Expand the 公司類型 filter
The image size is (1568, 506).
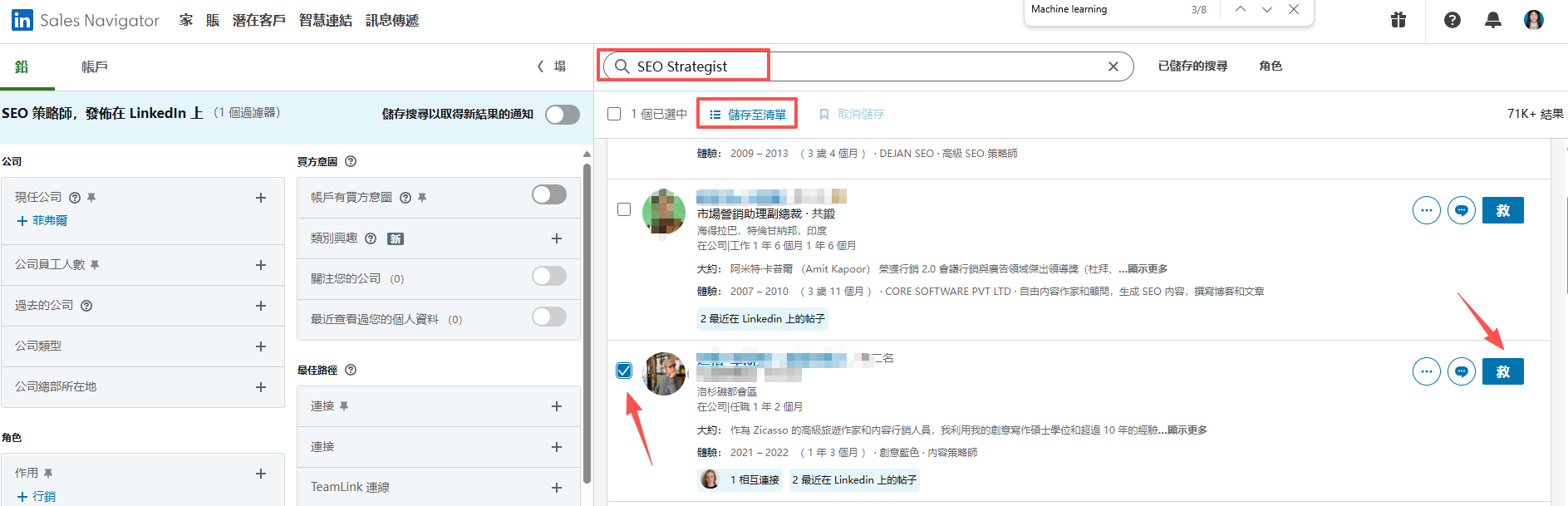click(260, 346)
